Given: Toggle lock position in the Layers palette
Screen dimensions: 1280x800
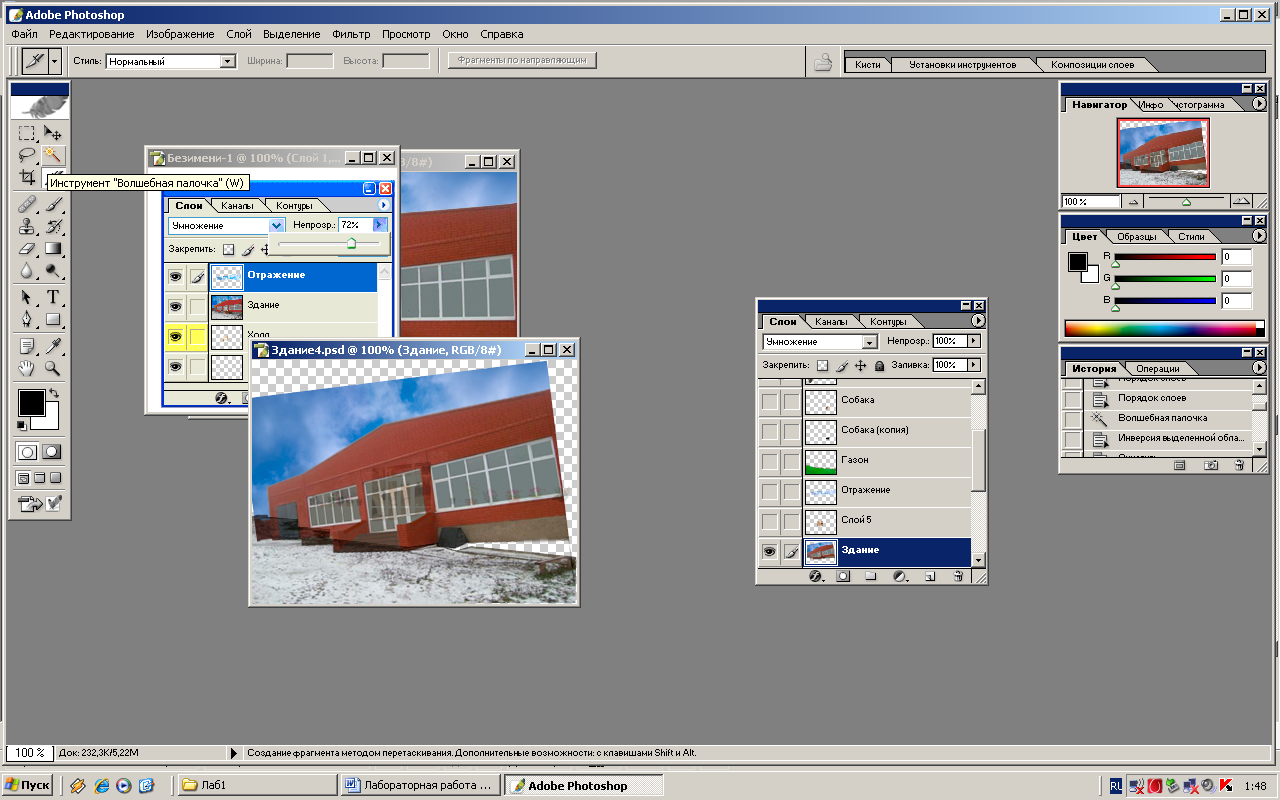Looking at the screenshot, I should [860, 366].
